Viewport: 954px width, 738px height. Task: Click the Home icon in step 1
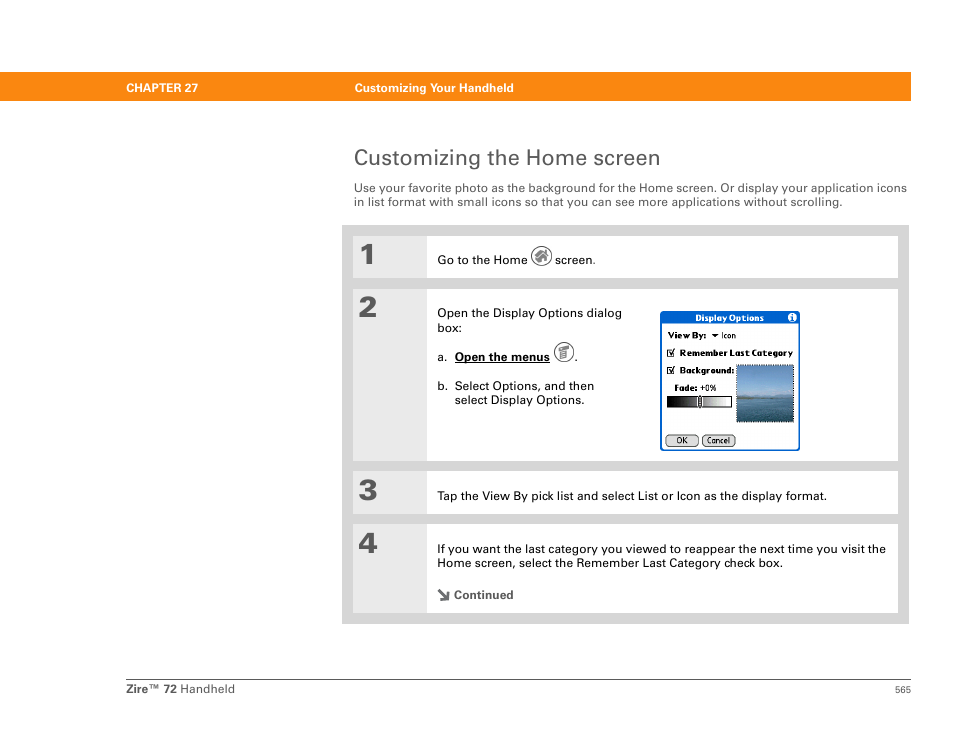click(541, 256)
